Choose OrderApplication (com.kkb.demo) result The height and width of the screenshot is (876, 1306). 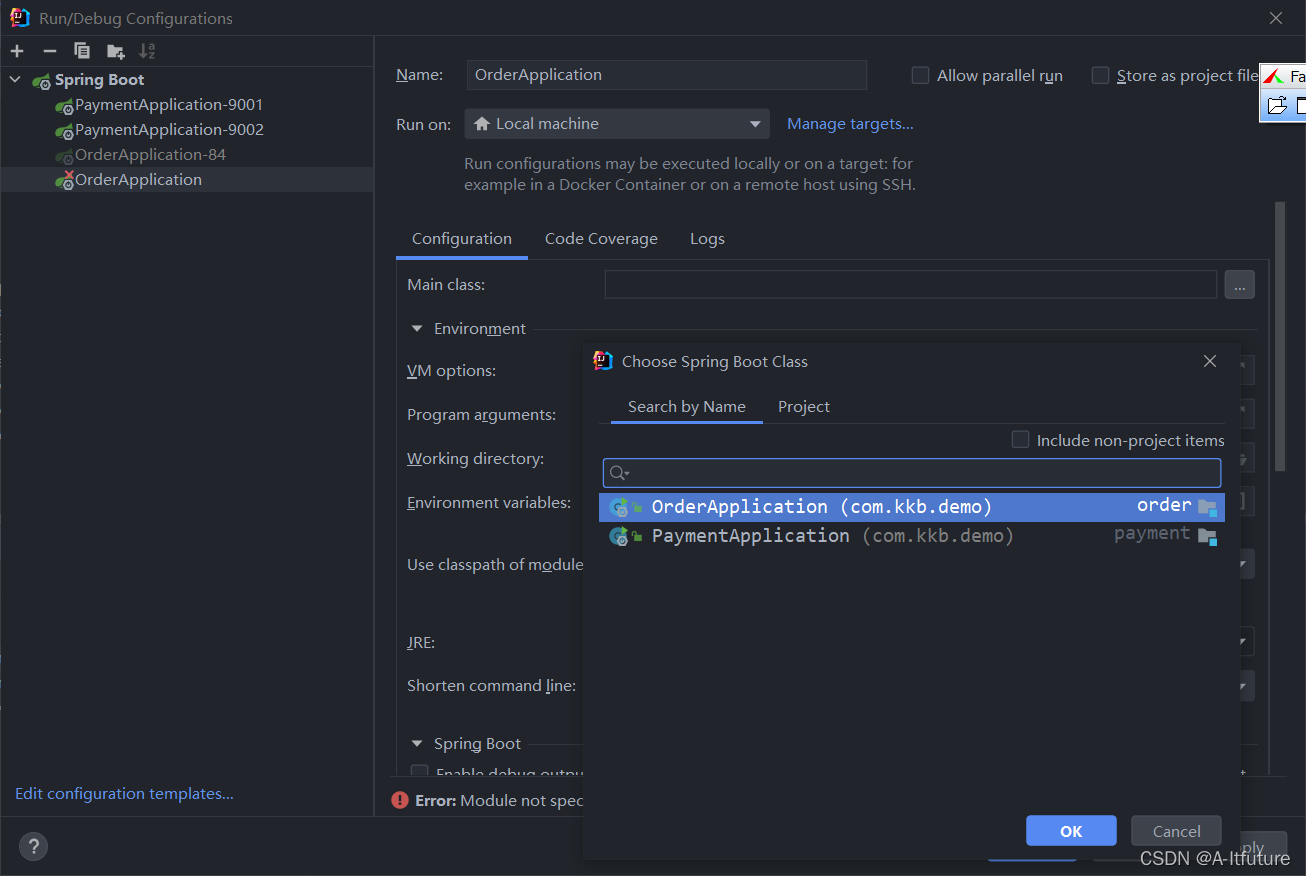pos(912,507)
